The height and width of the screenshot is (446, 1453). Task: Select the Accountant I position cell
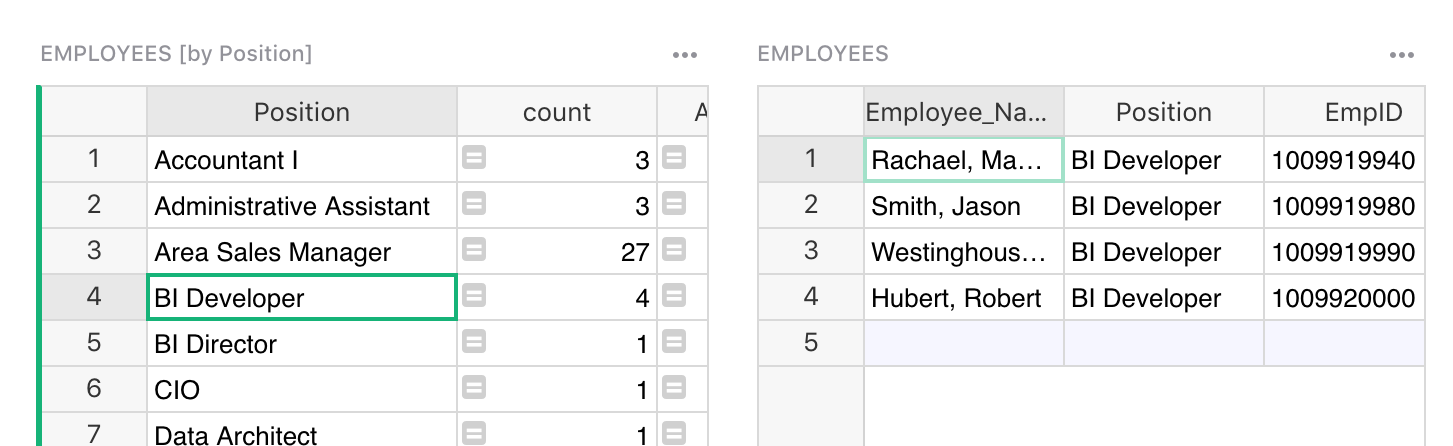[301, 160]
